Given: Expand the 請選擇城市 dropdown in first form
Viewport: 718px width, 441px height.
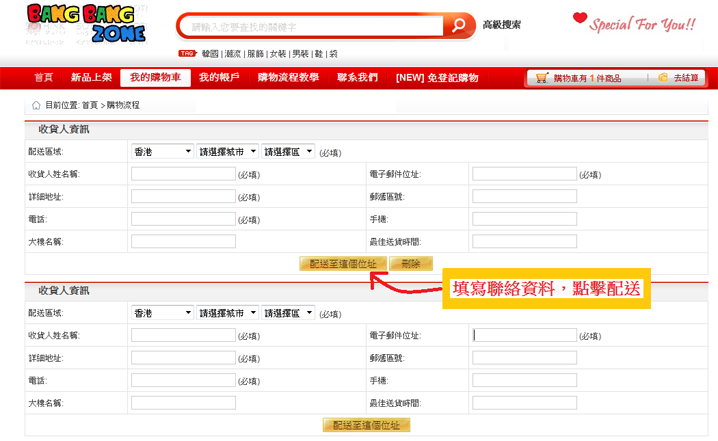Looking at the screenshot, I should click(x=227, y=151).
